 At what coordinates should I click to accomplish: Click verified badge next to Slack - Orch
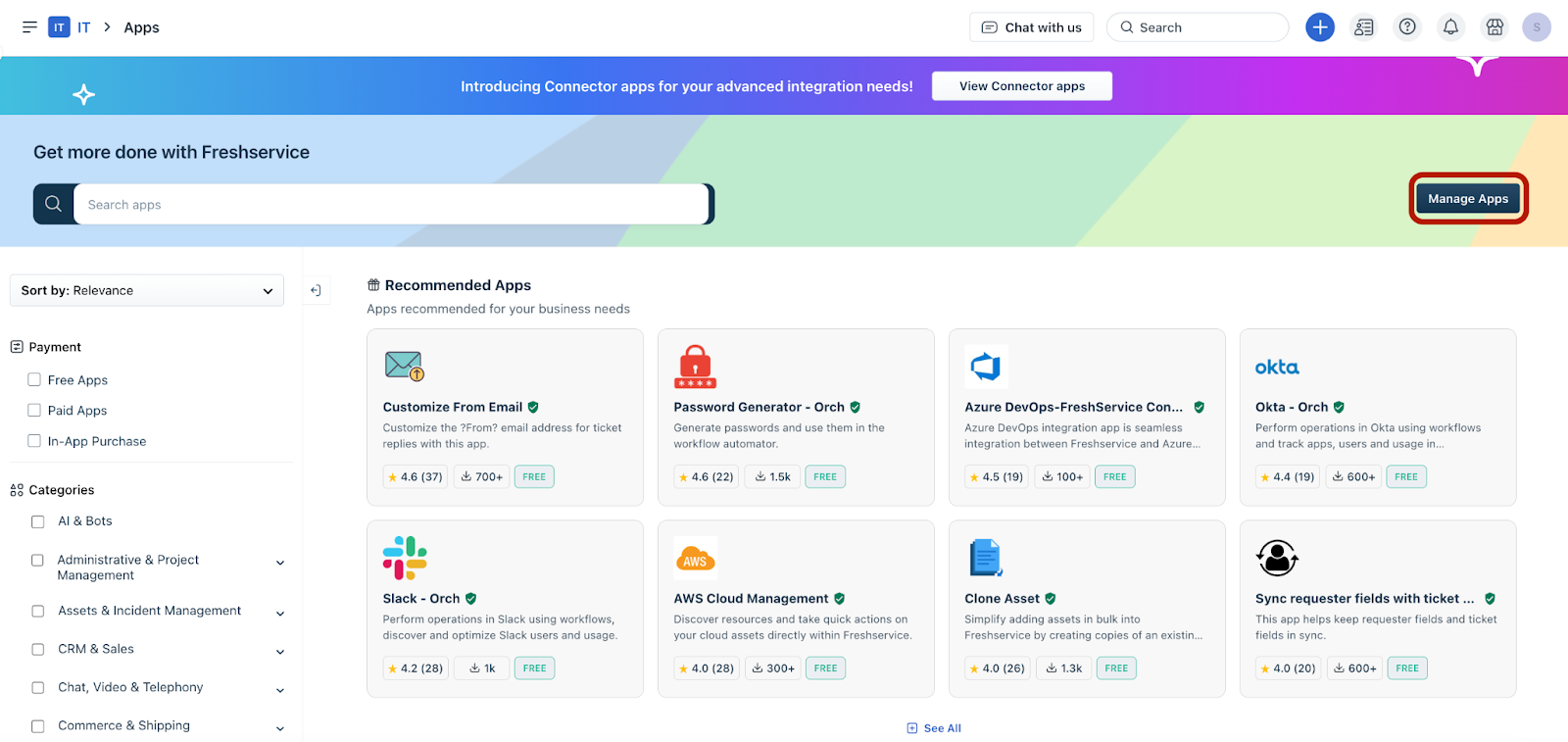(x=471, y=598)
